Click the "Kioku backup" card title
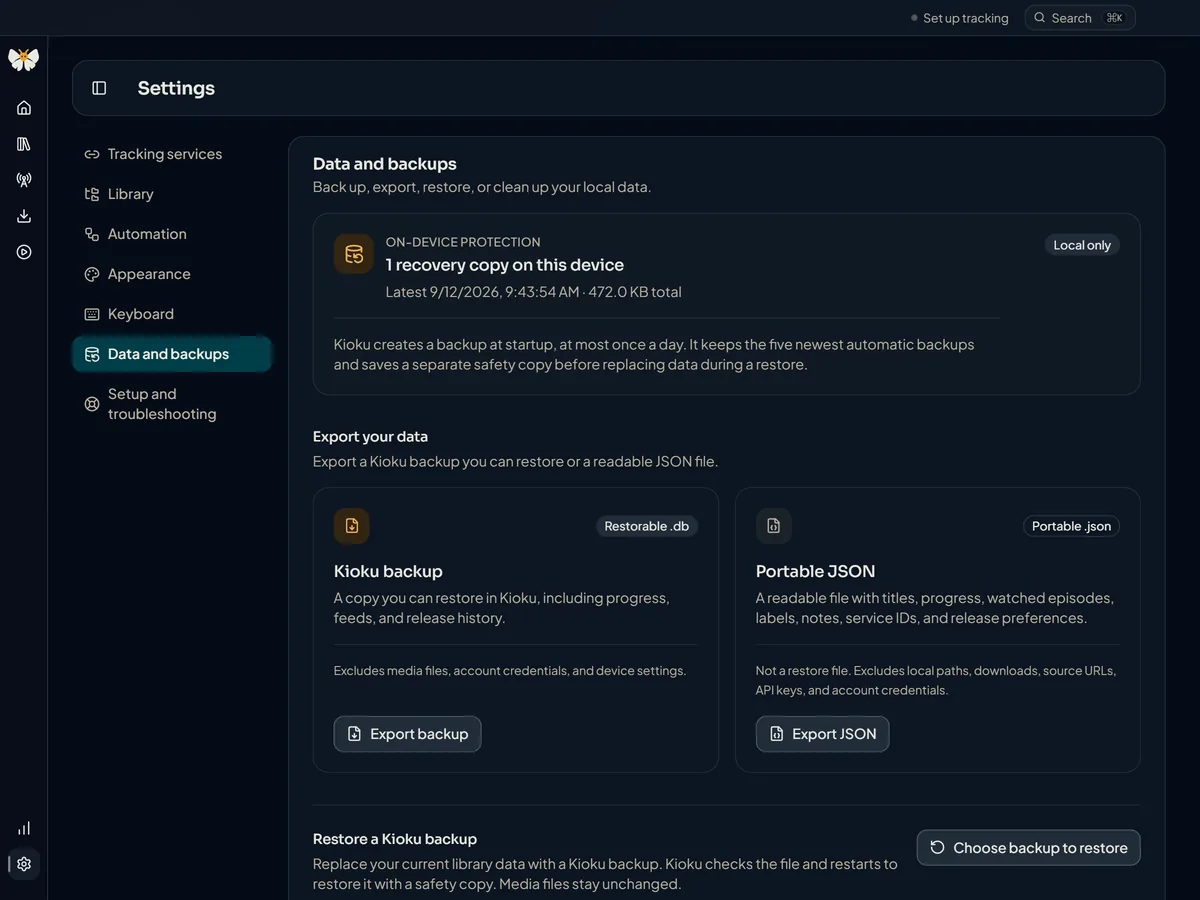Viewport: 1200px width, 900px height. 388,571
